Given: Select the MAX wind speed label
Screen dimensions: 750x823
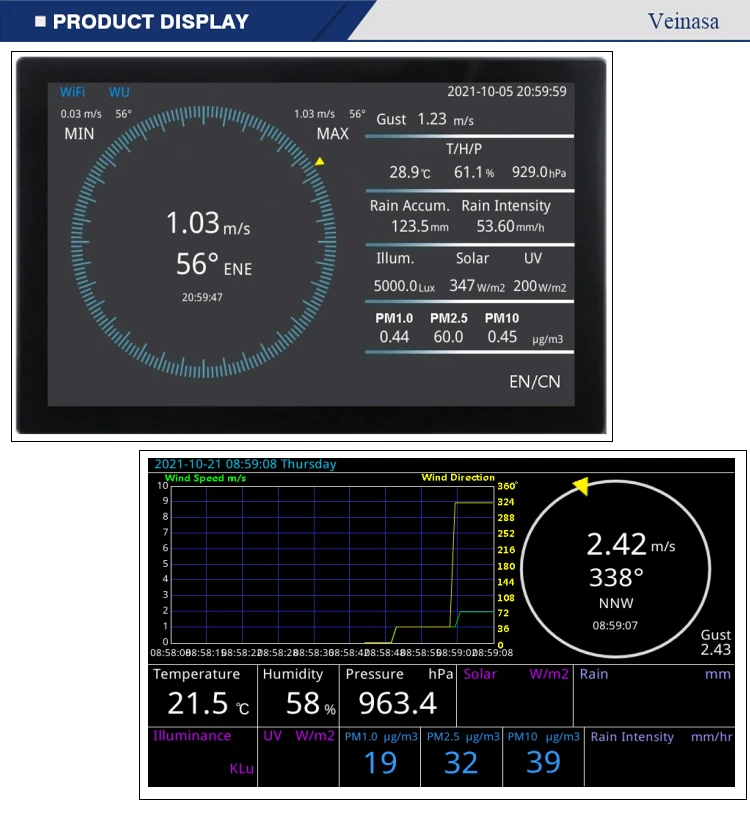Looking at the screenshot, I should pyautogui.click(x=333, y=134).
